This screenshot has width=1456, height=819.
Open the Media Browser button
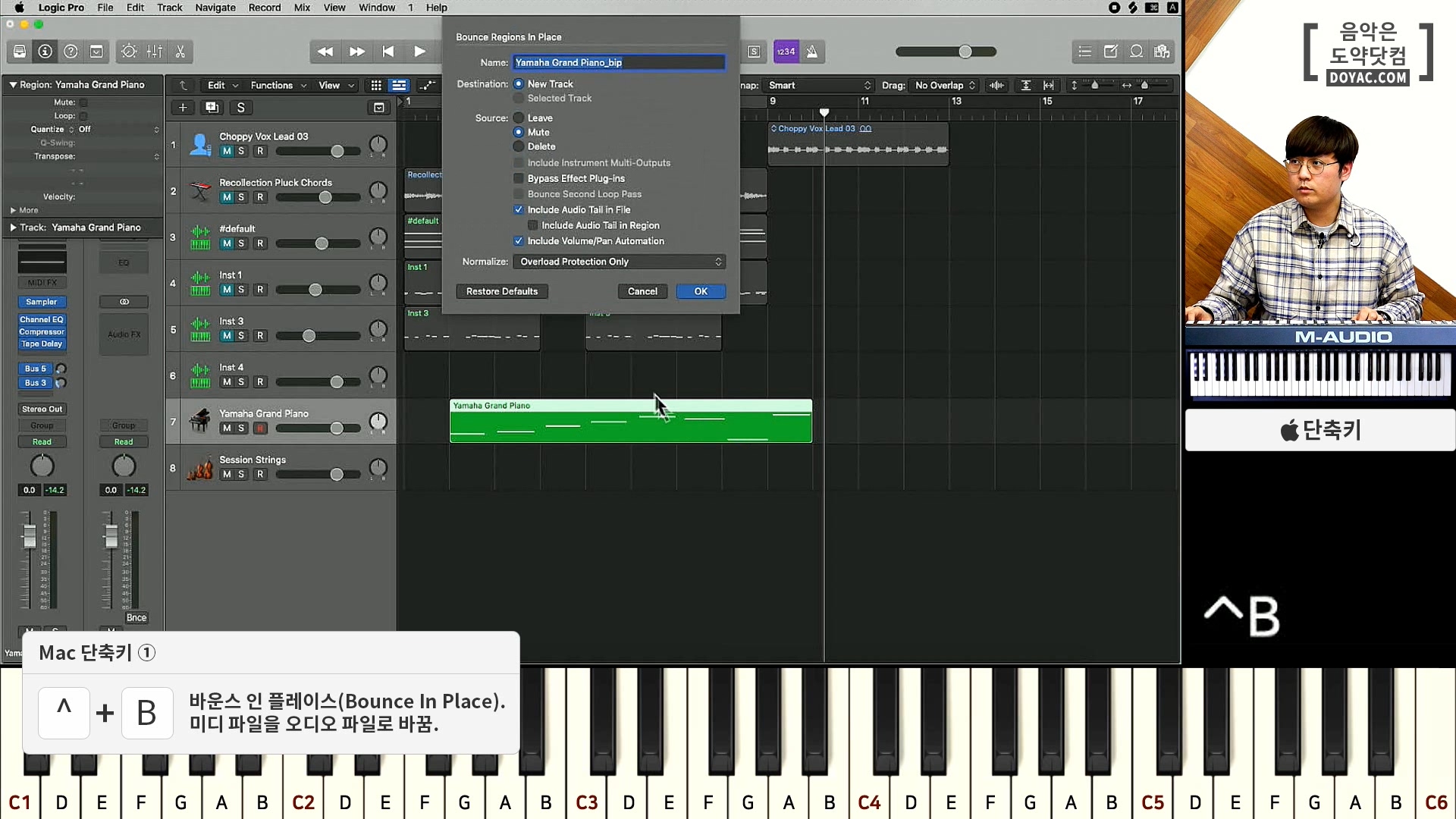pyautogui.click(x=1162, y=52)
